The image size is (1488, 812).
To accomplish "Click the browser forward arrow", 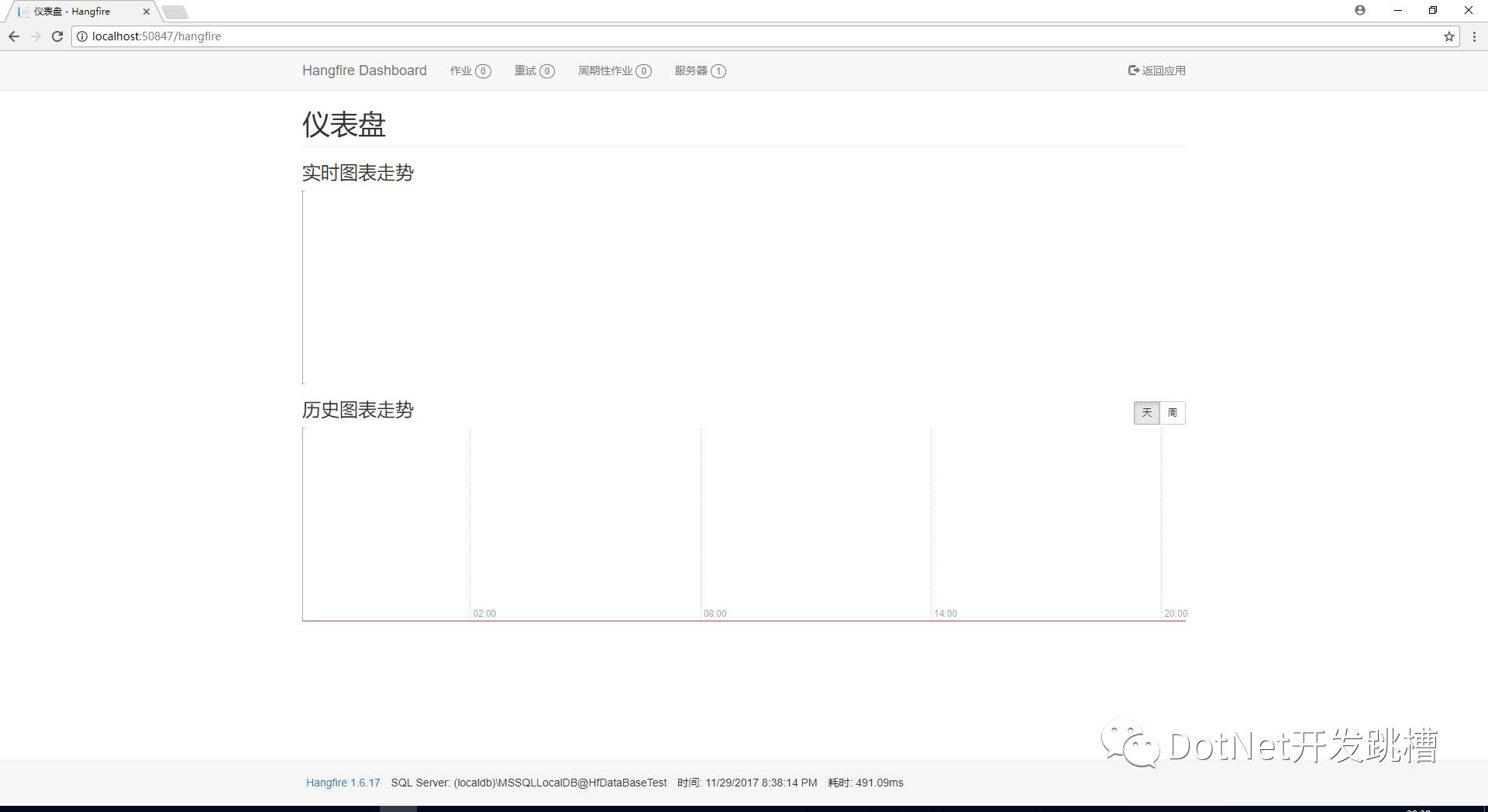I will click(36, 36).
